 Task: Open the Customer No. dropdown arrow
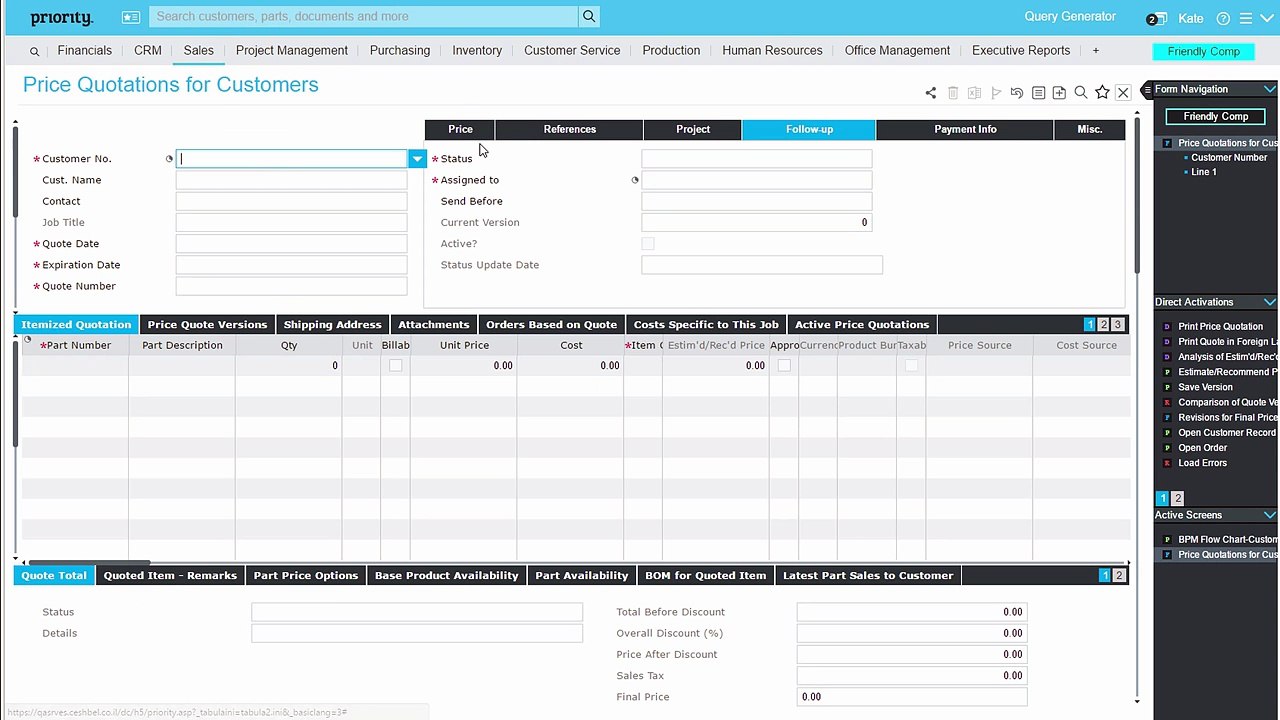click(417, 159)
